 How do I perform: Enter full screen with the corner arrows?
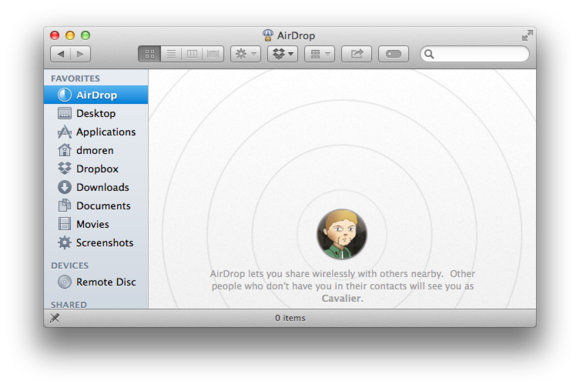(x=527, y=36)
